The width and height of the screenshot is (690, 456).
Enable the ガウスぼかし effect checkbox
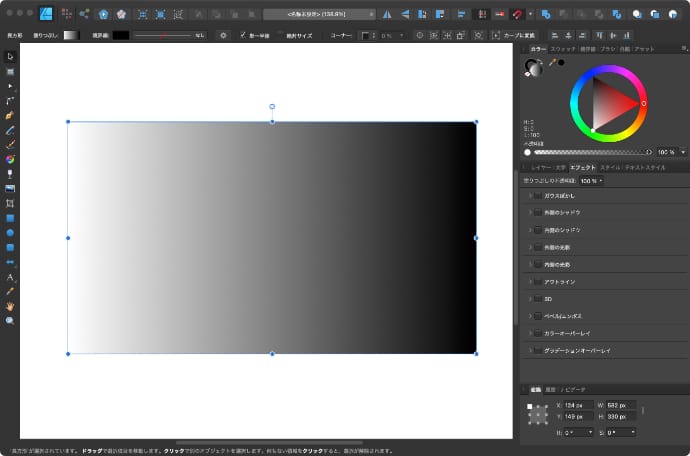point(538,196)
